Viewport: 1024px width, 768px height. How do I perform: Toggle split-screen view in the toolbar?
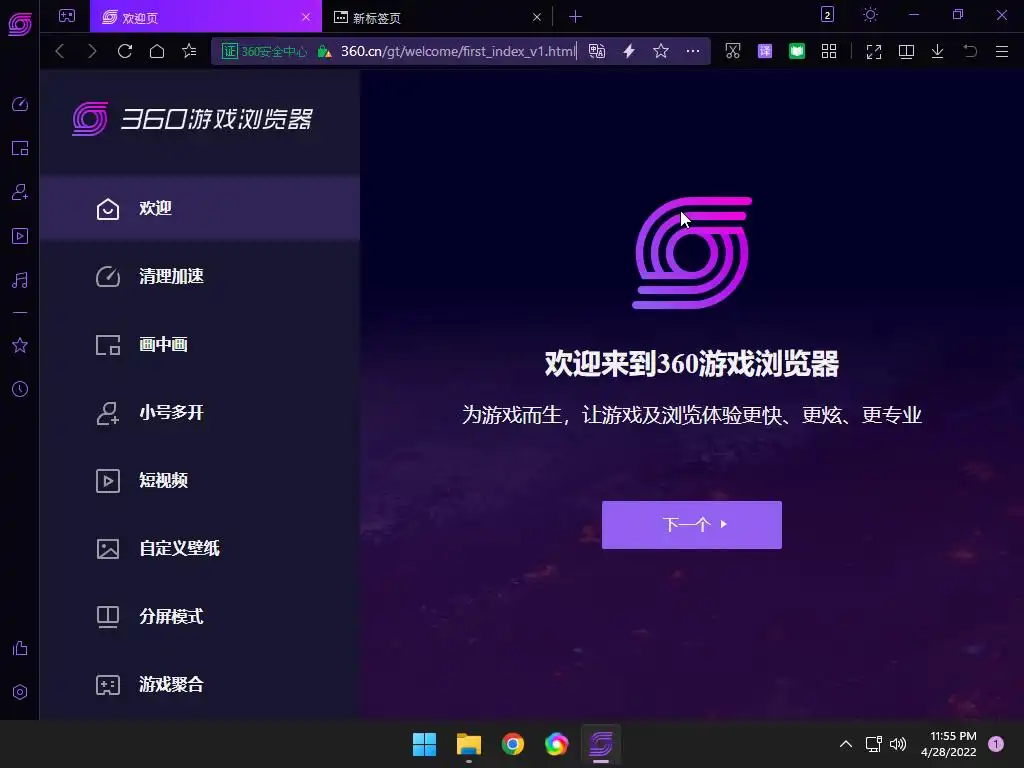click(x=906, y=52)
